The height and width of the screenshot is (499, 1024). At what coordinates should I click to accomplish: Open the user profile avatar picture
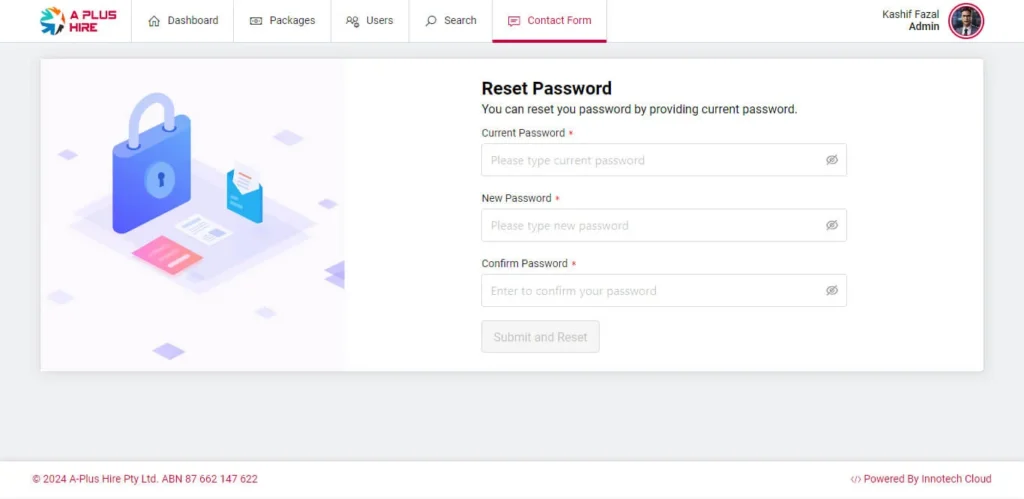966,21
